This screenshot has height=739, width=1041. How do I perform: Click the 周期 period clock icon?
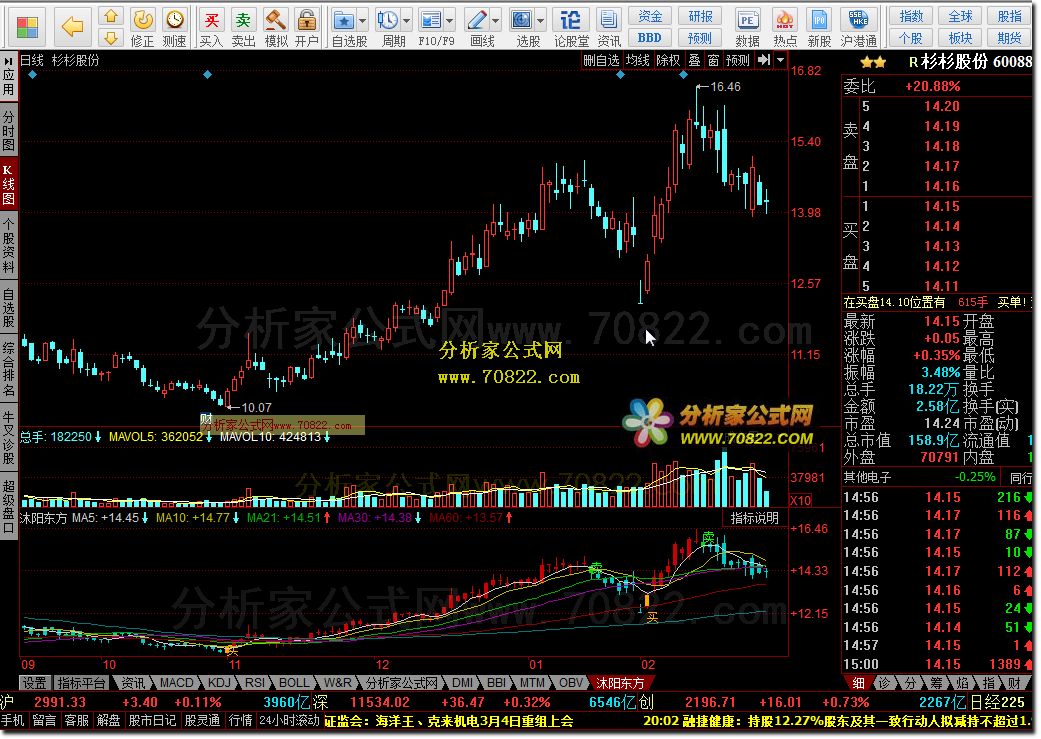388,20
